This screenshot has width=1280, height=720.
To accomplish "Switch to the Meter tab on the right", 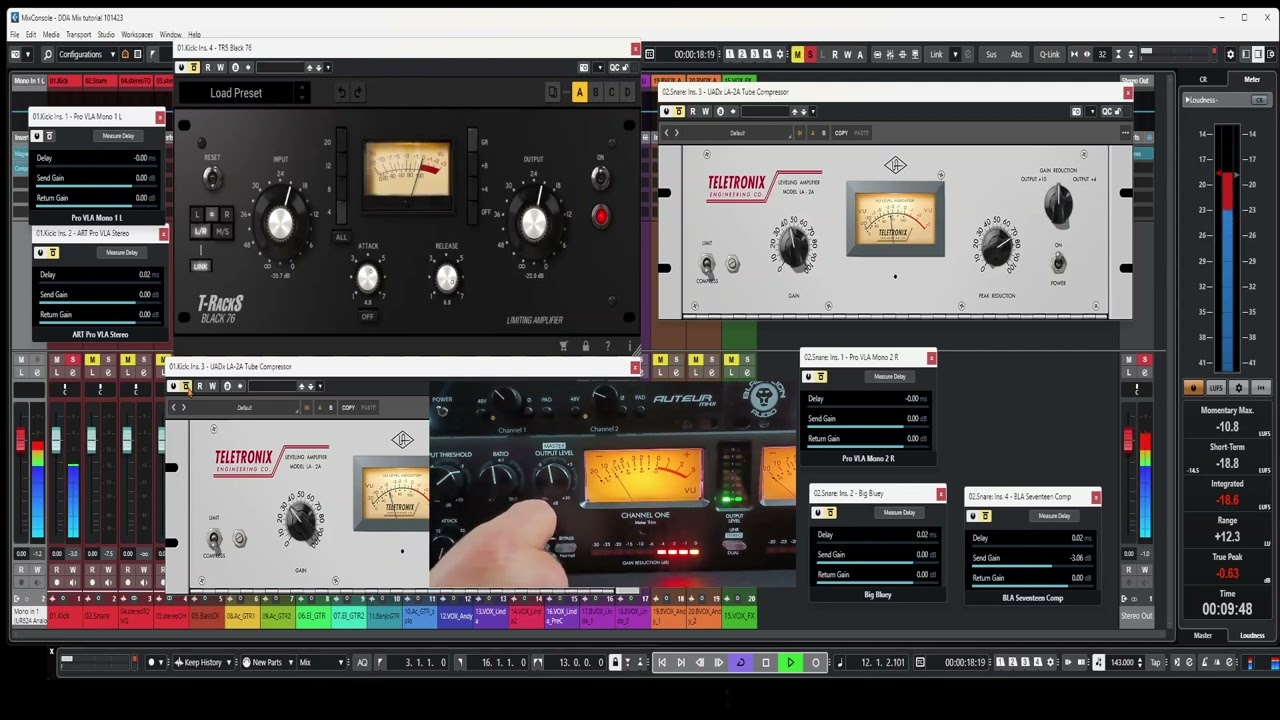I will [1252, 79].
